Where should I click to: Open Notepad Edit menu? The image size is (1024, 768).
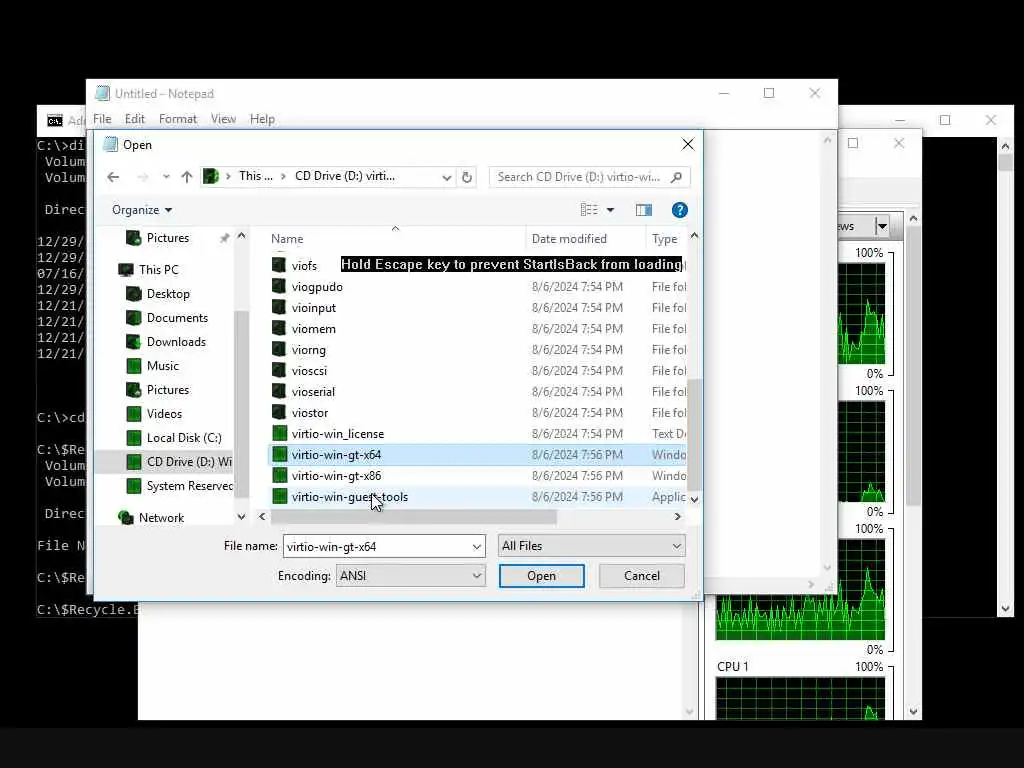click(x=135, y=119)
